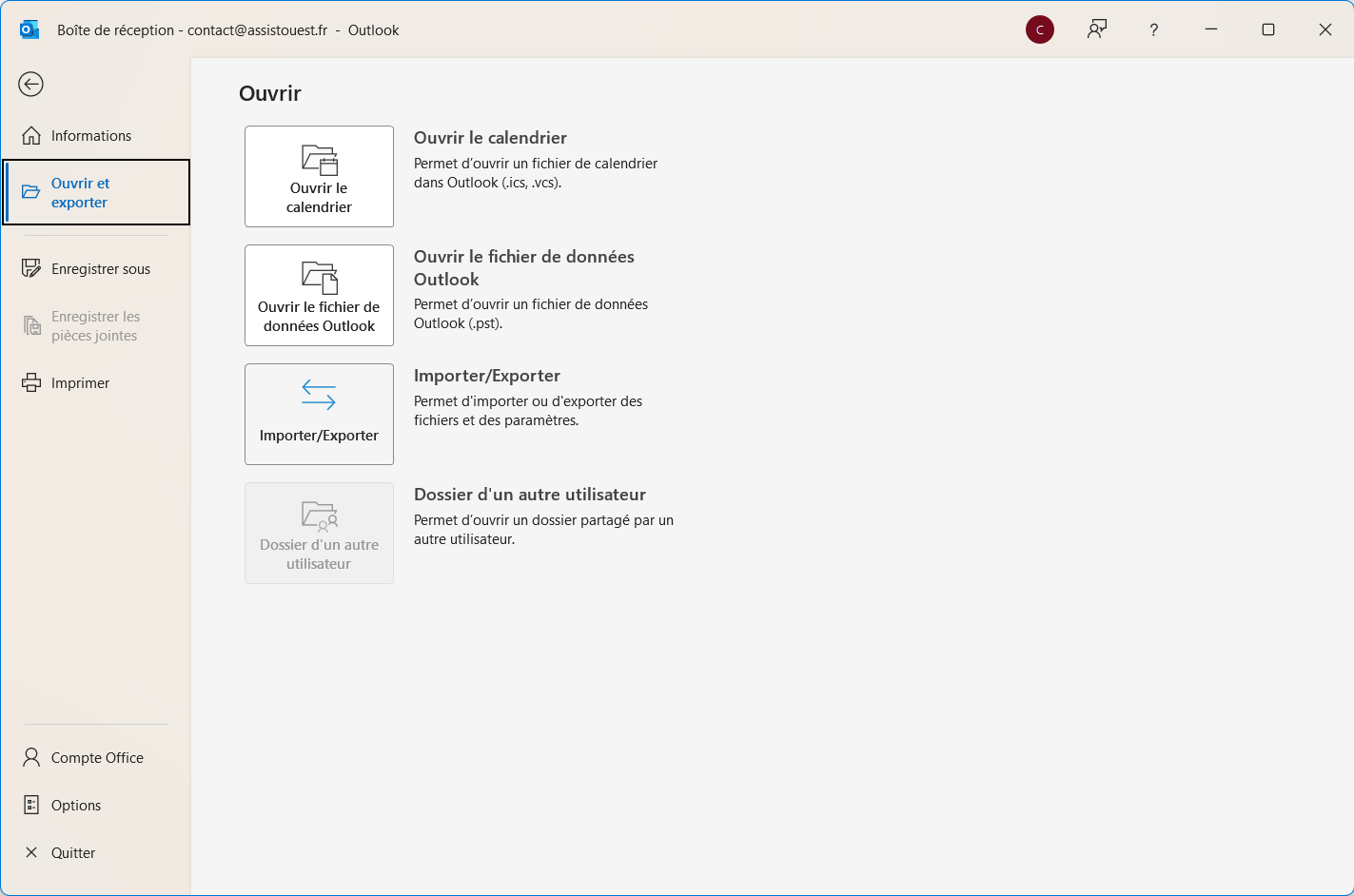Screen dimensions: 1354x896
Task: Click Dossier d'un autre utilisateur button
Action: tap(319, 534)
